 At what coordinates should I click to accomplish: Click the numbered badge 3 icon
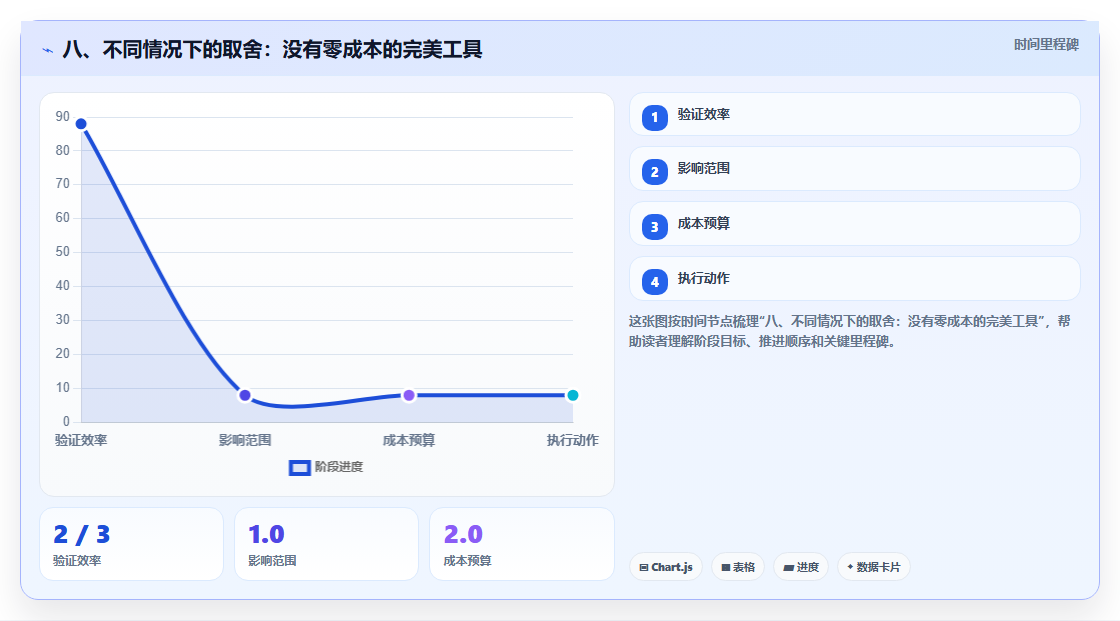coord(654,227)
